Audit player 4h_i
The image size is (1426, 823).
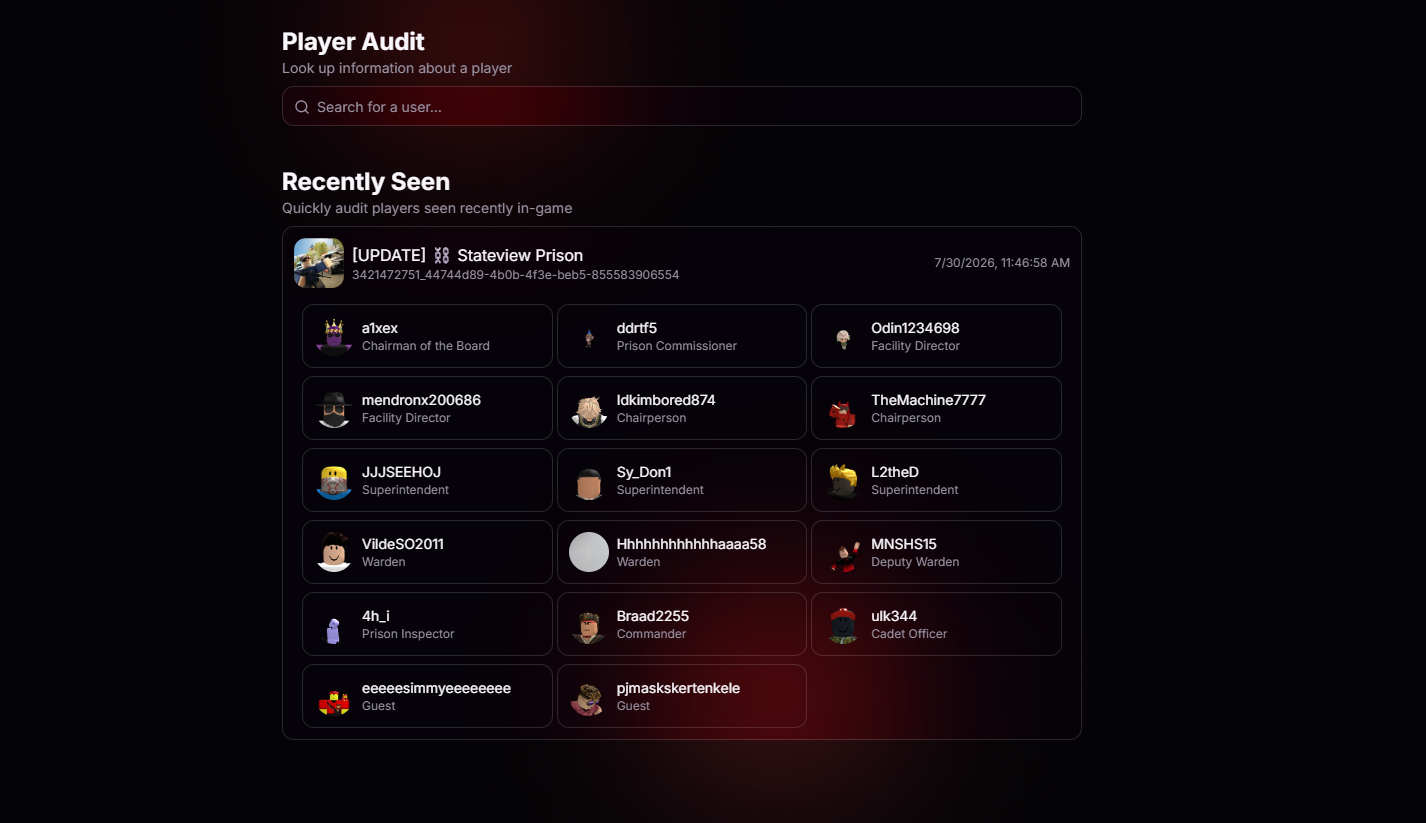pyautogui.click(x=427, y=624)
